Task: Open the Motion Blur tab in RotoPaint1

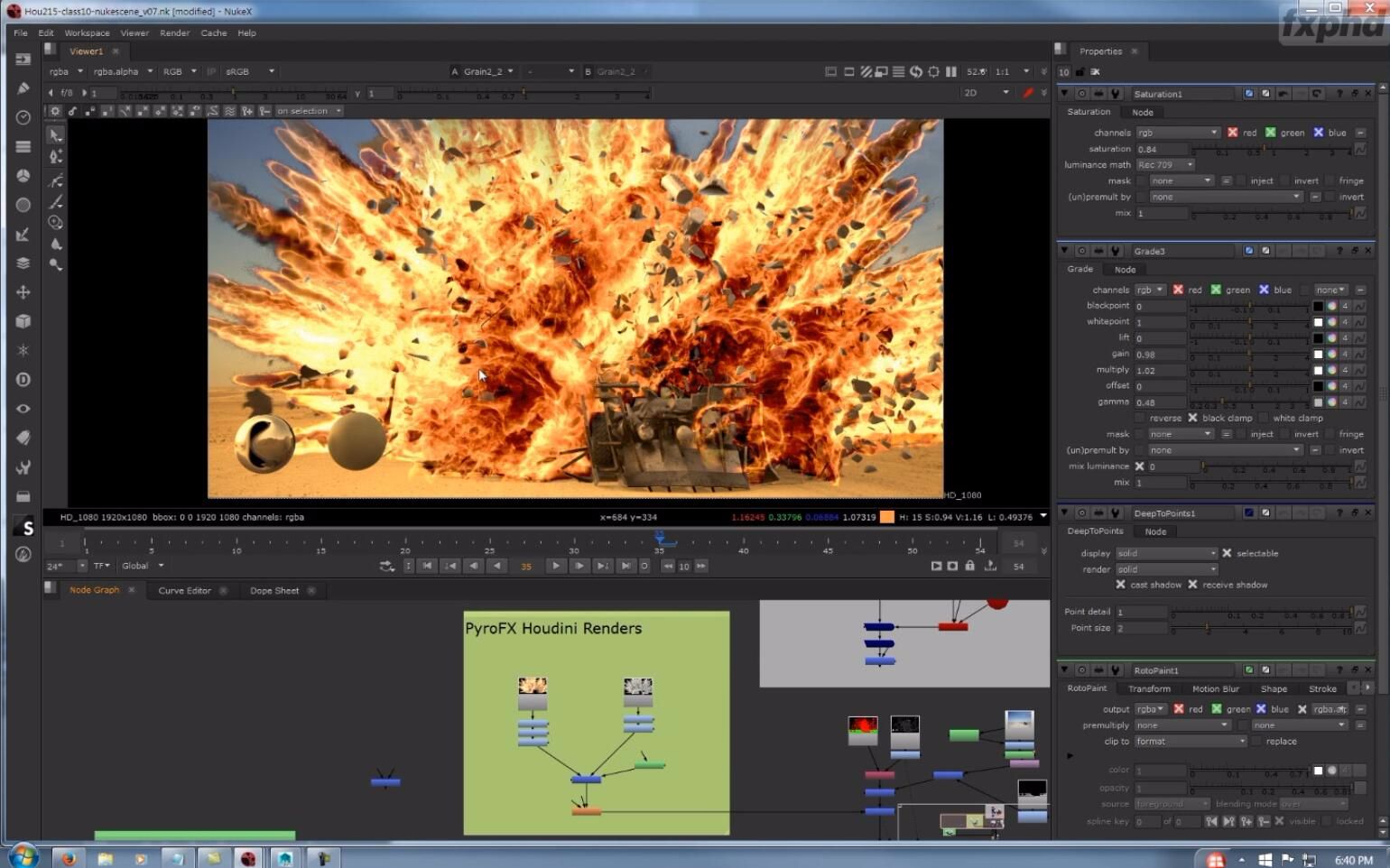Action: coord(1216,688)
